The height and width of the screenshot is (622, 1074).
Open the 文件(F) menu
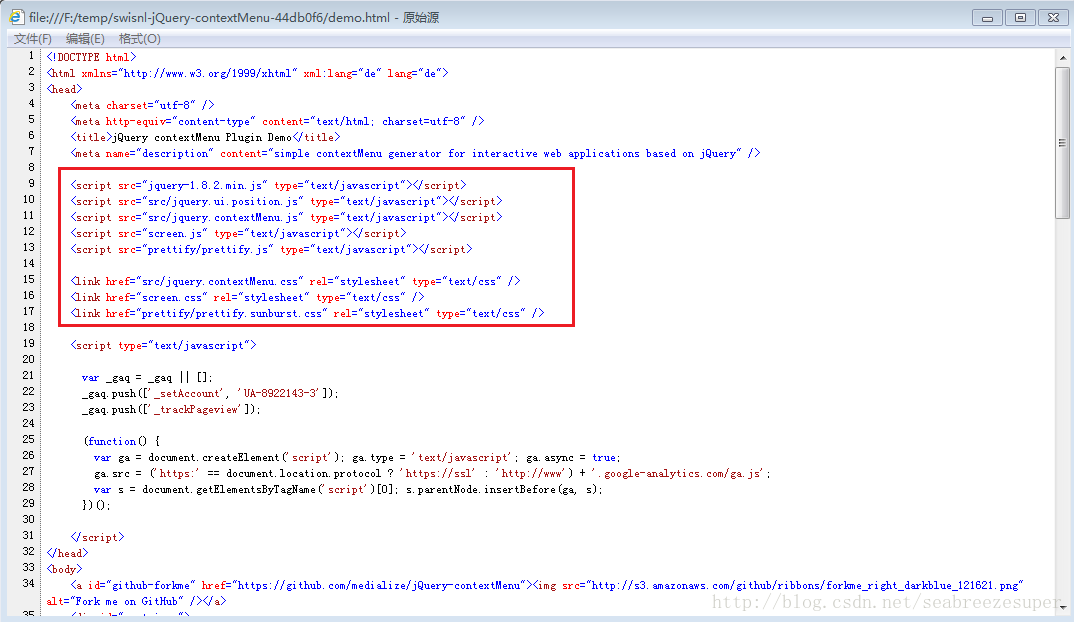[33, 39]
